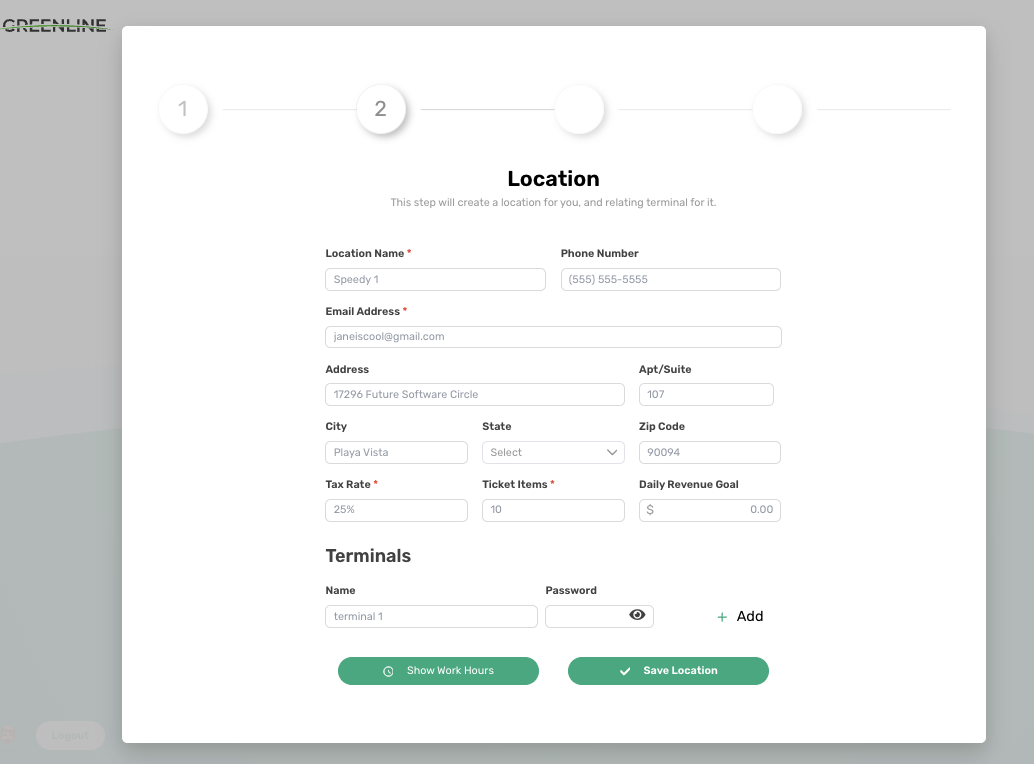
Task: Click the plus icon beside Add
Action: (x=721, y=616)
